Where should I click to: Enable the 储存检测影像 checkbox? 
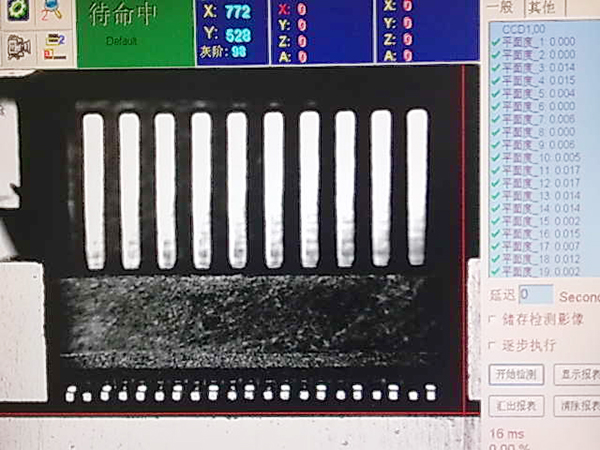(x=493, y=319)
